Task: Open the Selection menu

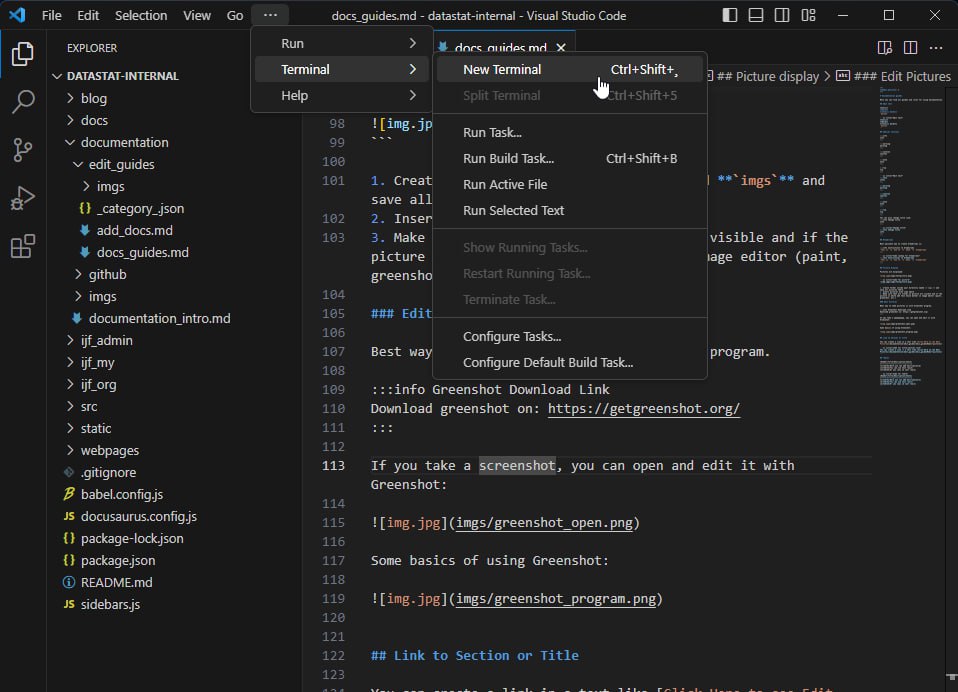Action: (141, 15)
